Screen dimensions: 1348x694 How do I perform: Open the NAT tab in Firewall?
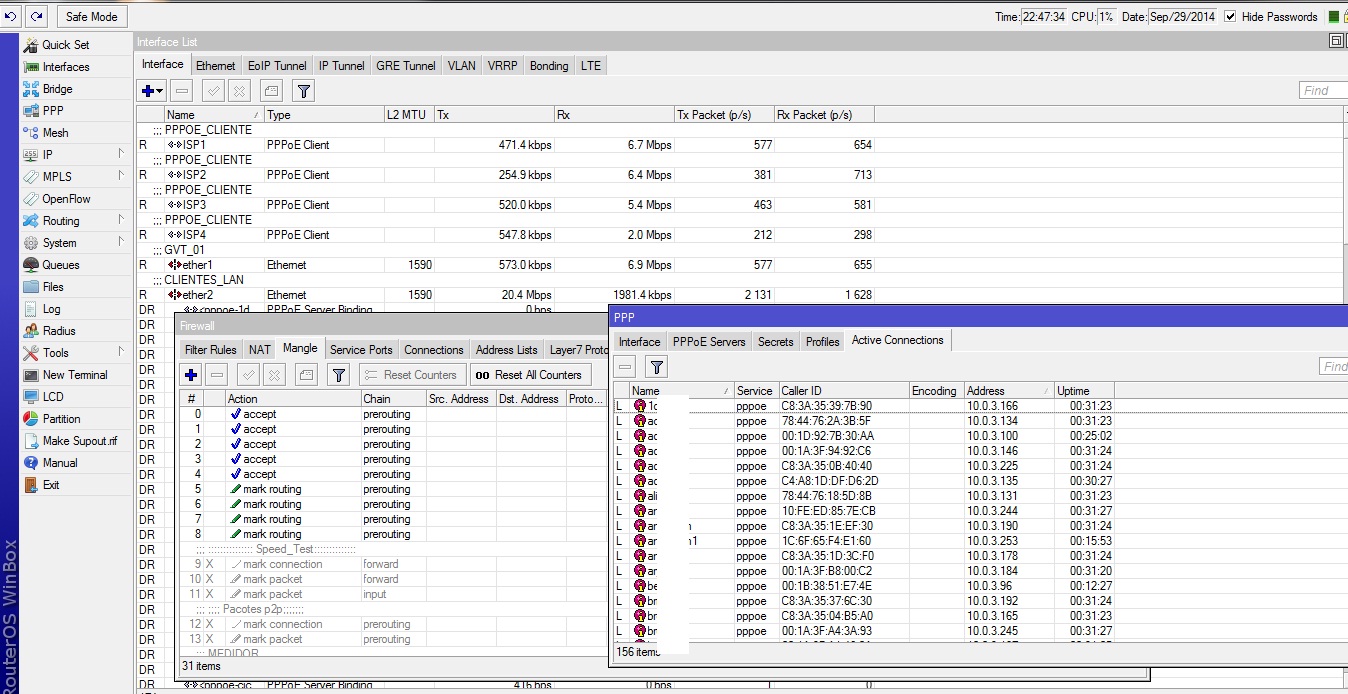click(x=260, y=350)
